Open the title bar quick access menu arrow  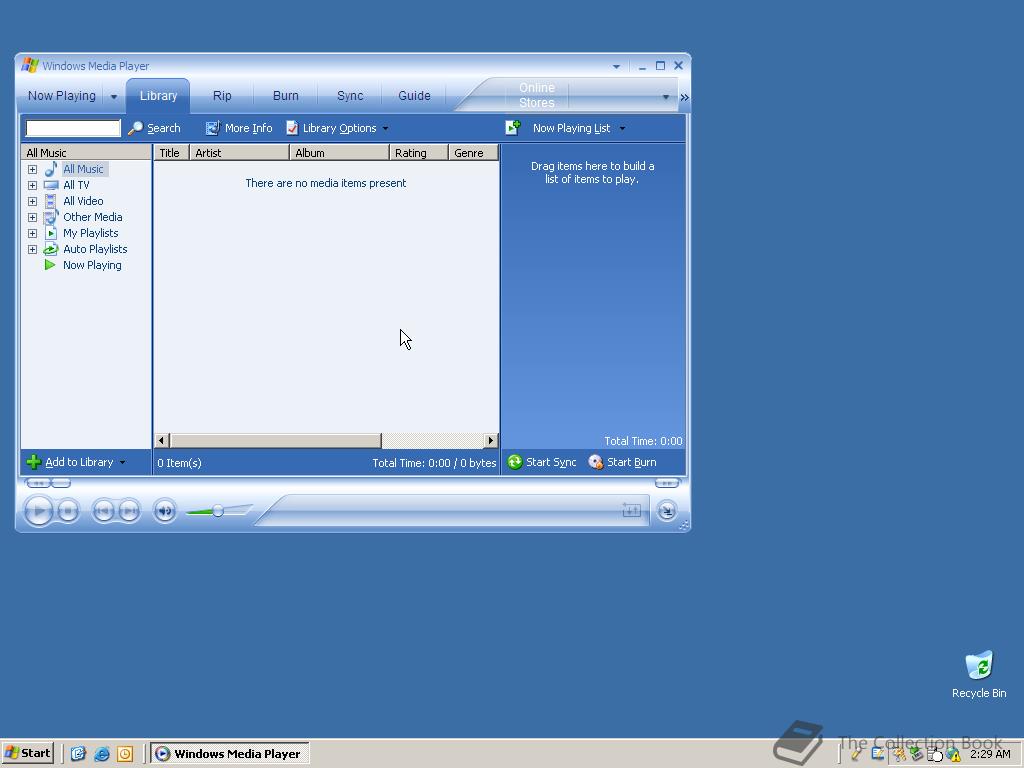[616, 67]
